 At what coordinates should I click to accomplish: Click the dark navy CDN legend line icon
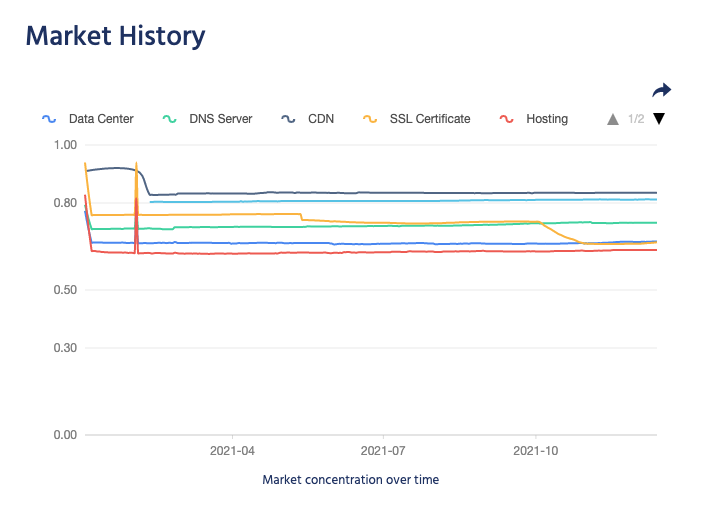pyautogui.click(x=288, y=119)
